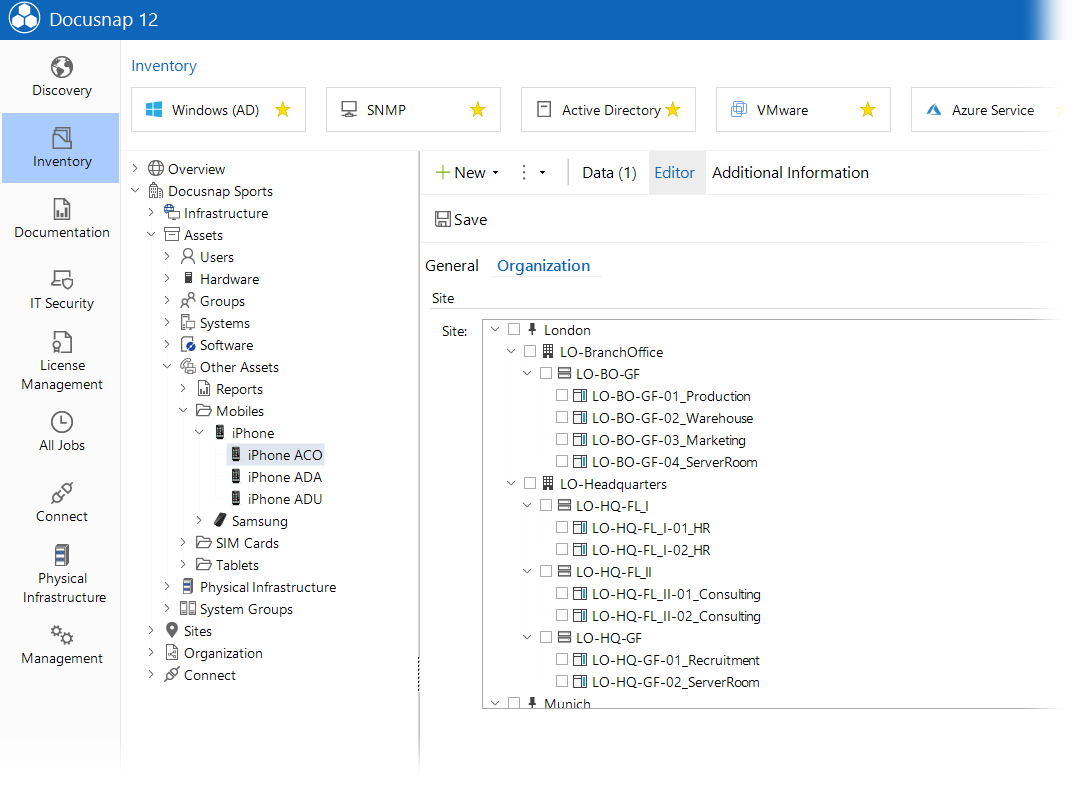Click the star on Active Directory tile
Screen dimensions: 1088x798
click(x=672, y=110)
